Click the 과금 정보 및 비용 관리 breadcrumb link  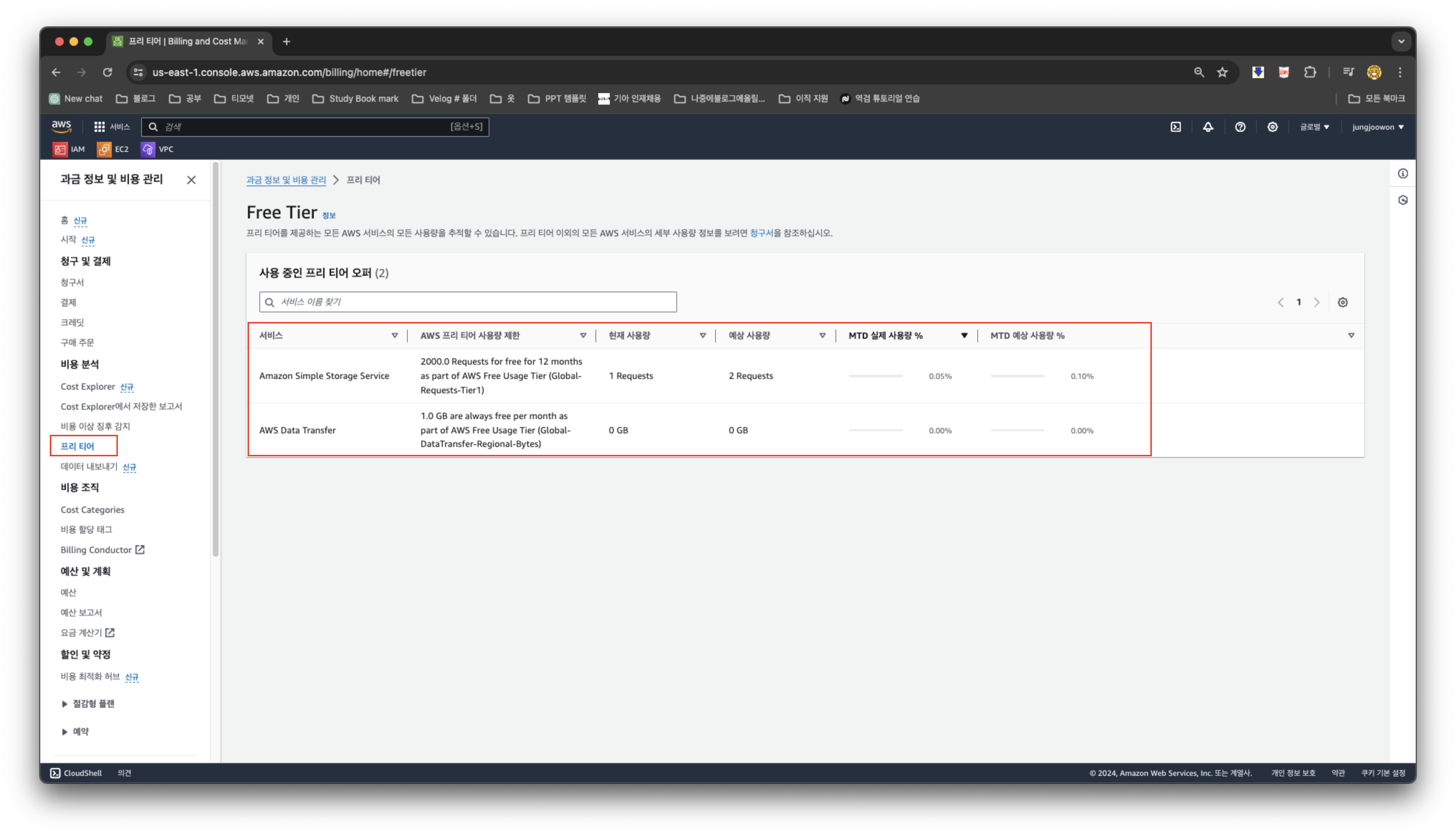coord(286,180)
